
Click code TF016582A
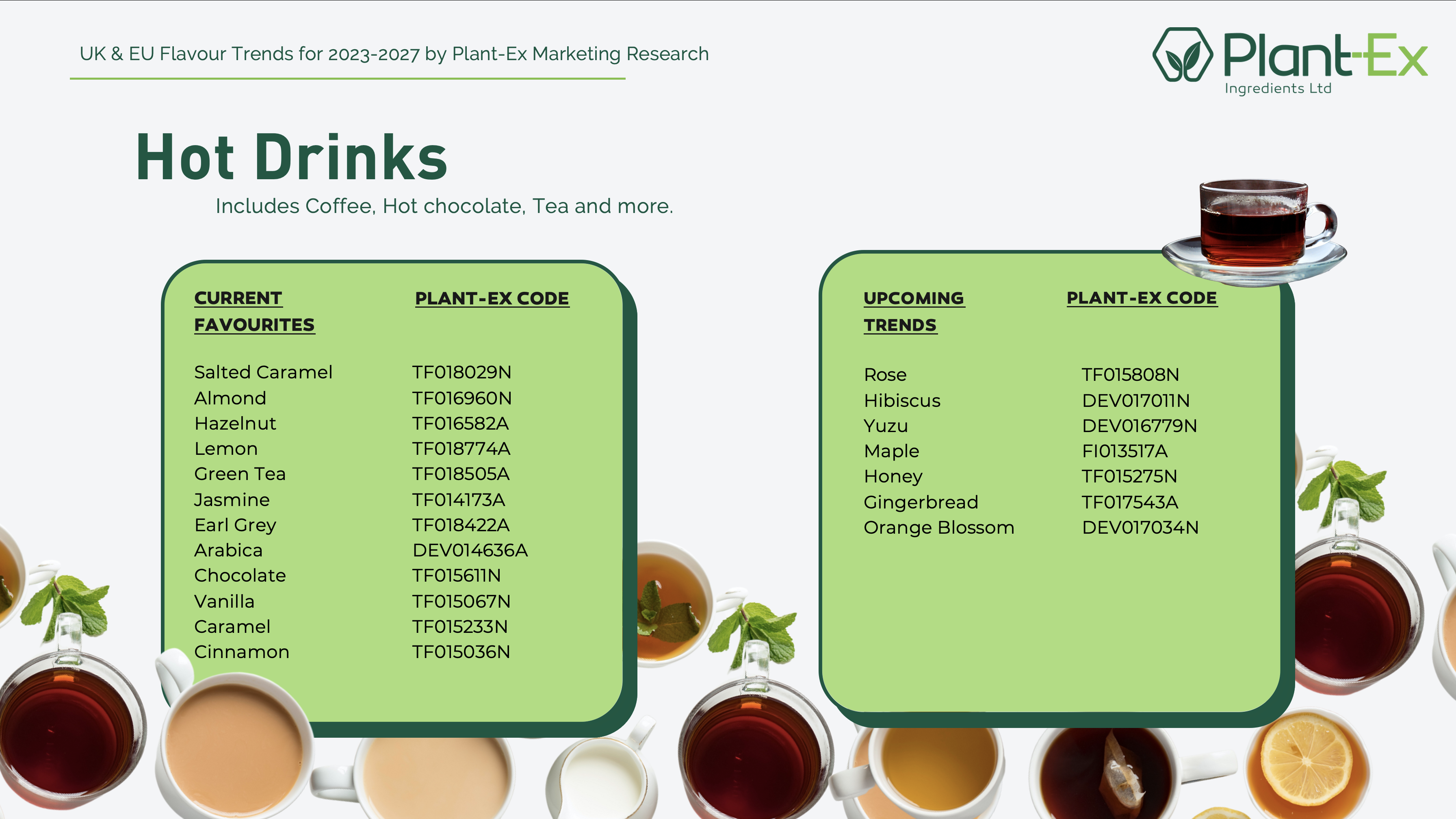tap(461, 423)
